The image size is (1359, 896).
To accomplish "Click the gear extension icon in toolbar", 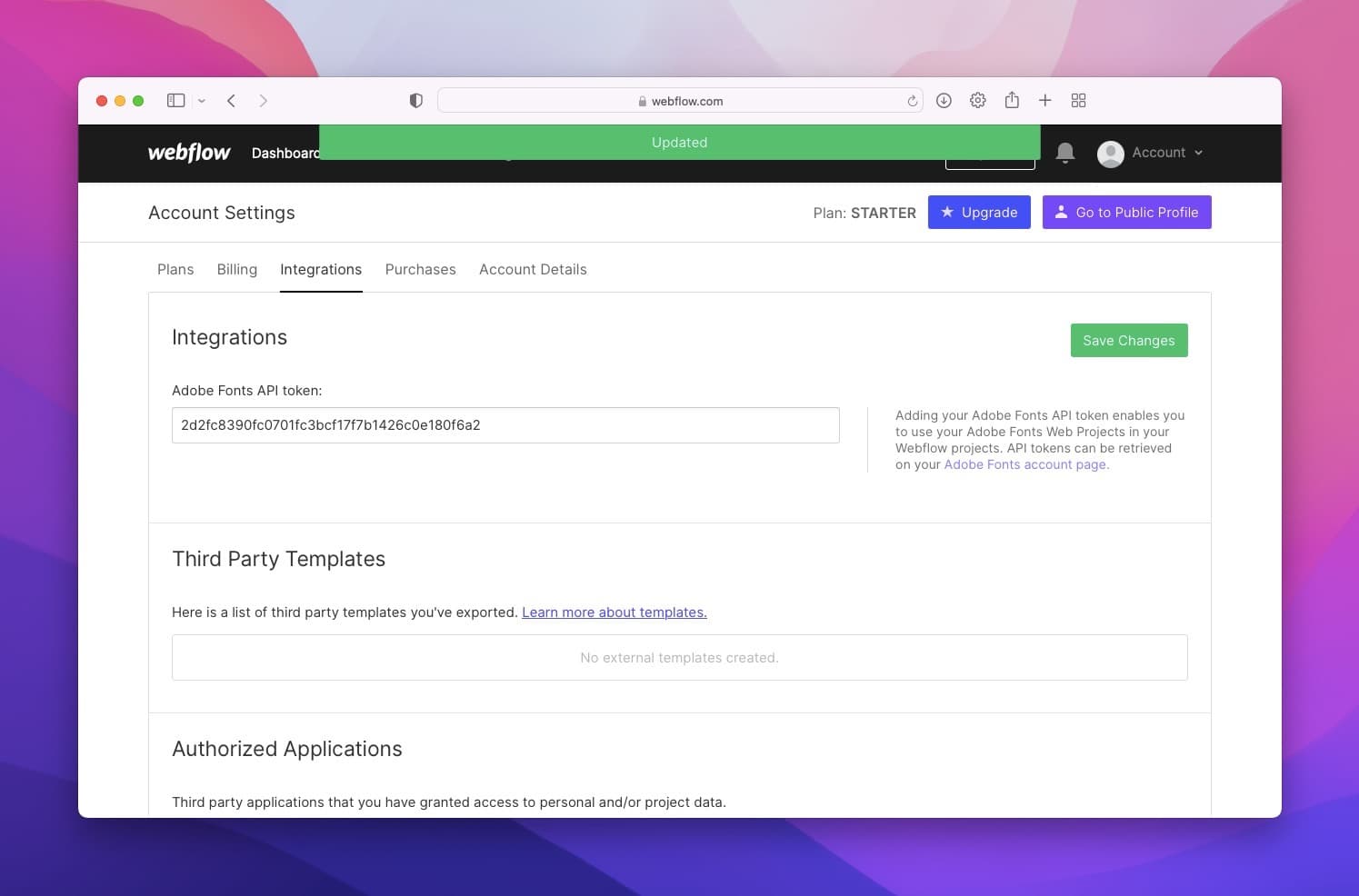I will (x=978, y=101).
